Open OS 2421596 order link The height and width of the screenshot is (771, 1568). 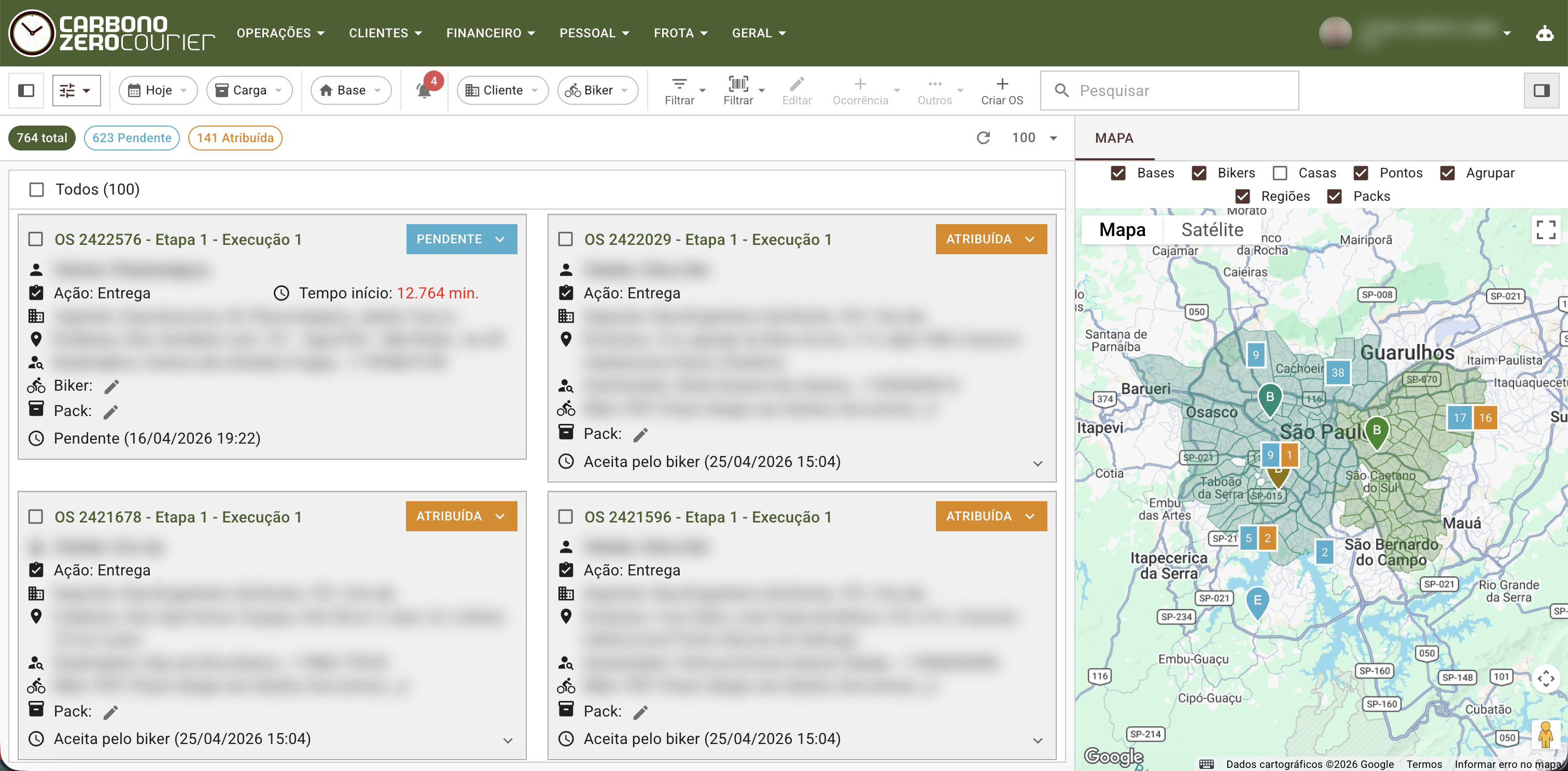coord(707,517)
